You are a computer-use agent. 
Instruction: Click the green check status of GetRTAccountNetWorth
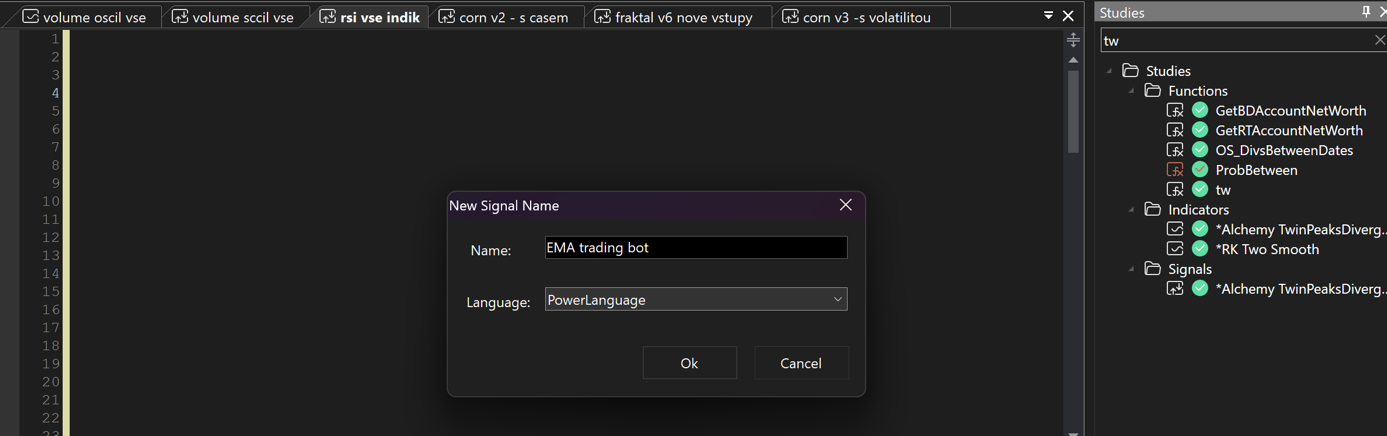[x=1200, y=130]
